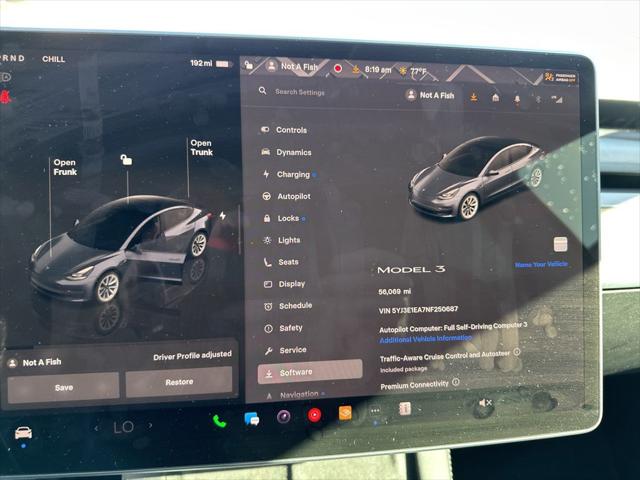Tap the PRND gear indicator

click(x=13, y=58)
